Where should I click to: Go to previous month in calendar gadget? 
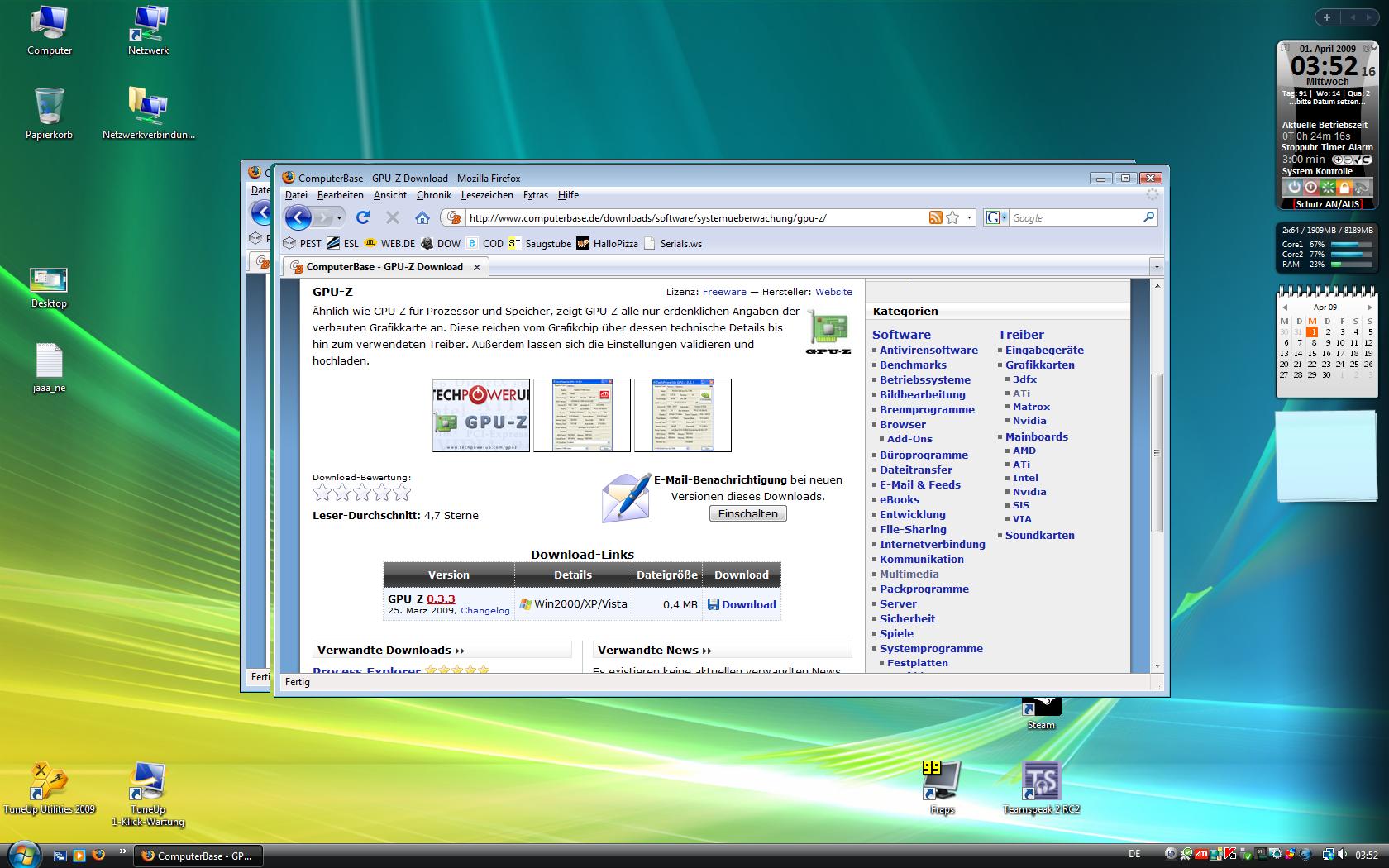pos(1285,308)
